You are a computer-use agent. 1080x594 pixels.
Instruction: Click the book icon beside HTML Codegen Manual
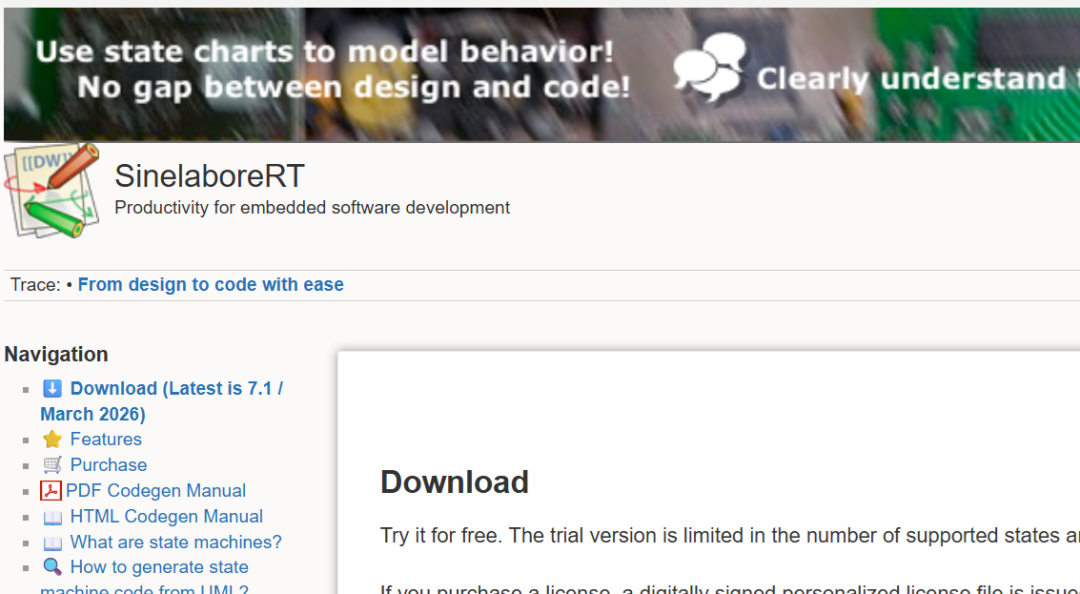(x=52, y=517)
